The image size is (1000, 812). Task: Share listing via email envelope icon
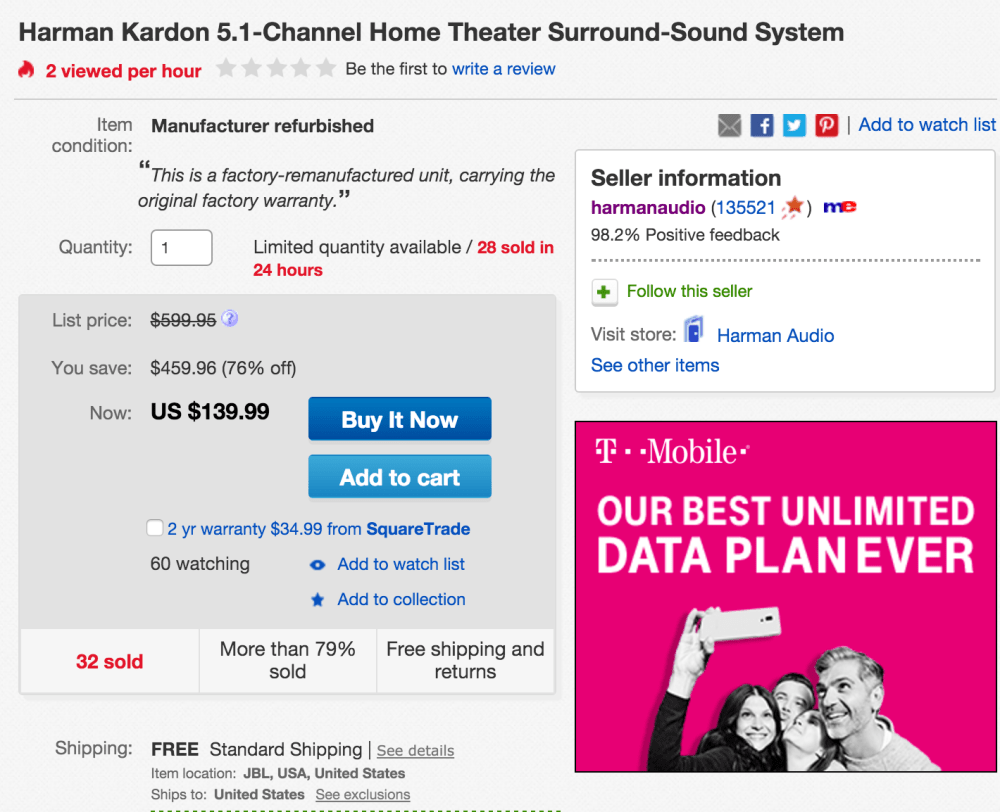pyautogui.click(x=730, y=125)
